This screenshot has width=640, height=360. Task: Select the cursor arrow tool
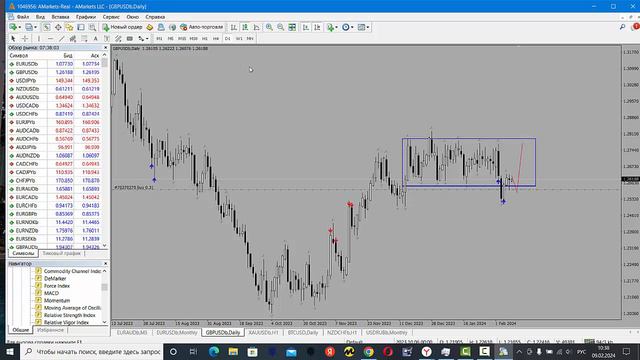click(x=13, y=38)
